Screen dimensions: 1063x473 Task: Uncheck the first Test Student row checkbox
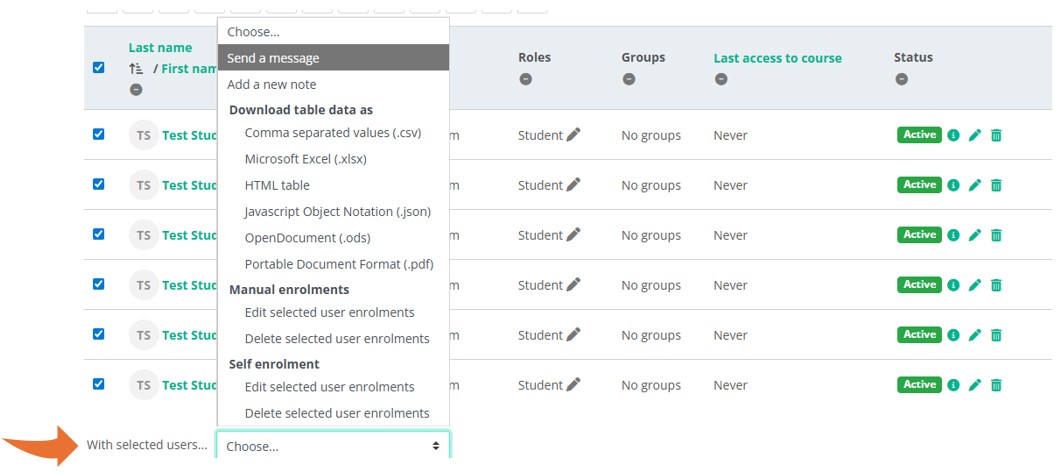[x=98, y=134]
